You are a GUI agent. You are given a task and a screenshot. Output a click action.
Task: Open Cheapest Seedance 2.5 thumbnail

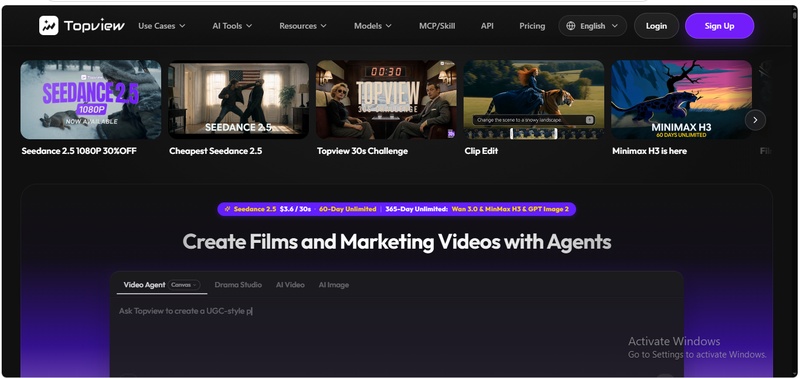pyautogui.click(x=238, y=99)
